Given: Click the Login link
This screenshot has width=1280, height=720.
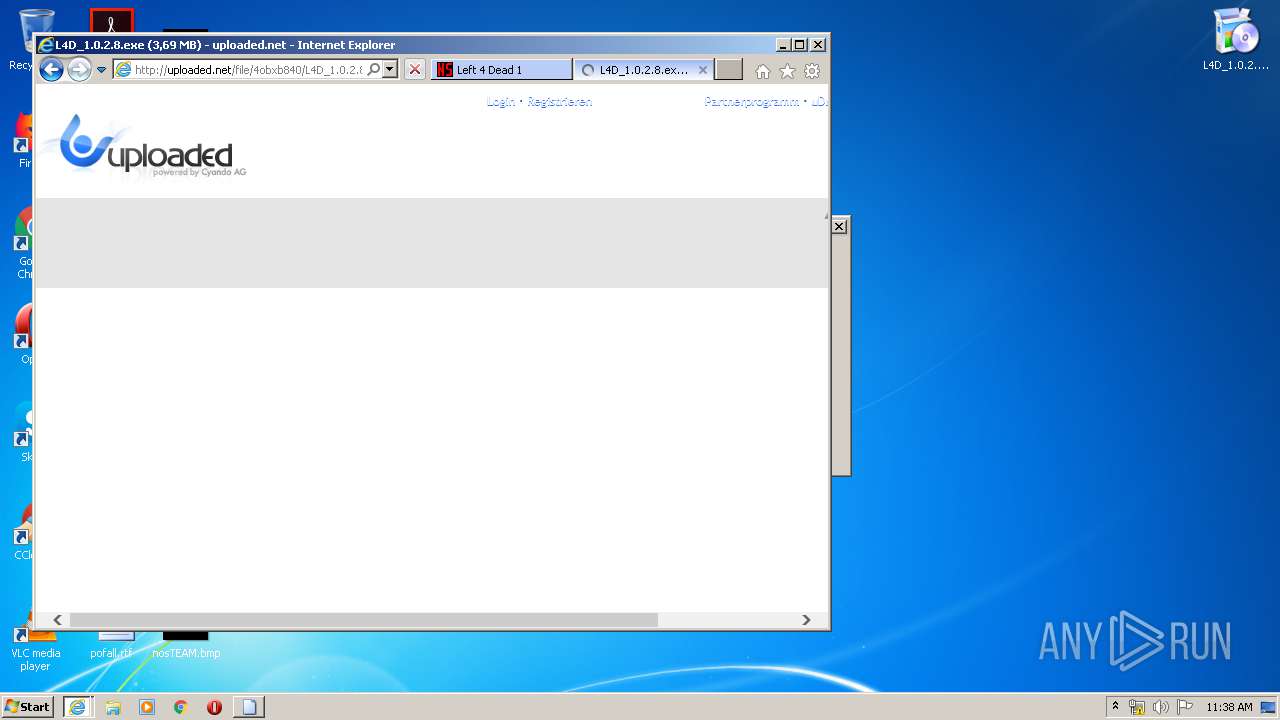Looking at the screenshot, I should [x=501, y=102].
